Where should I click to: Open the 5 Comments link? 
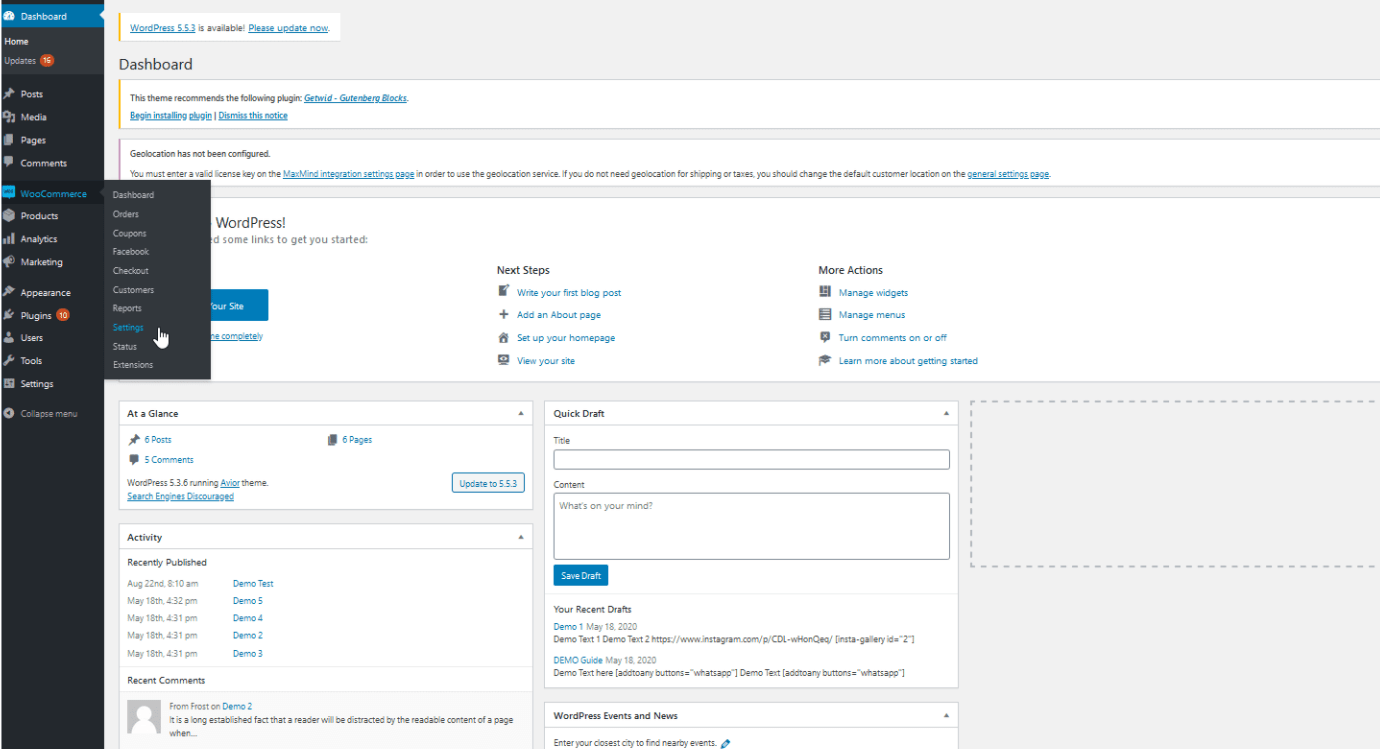[x=169, y=460]
